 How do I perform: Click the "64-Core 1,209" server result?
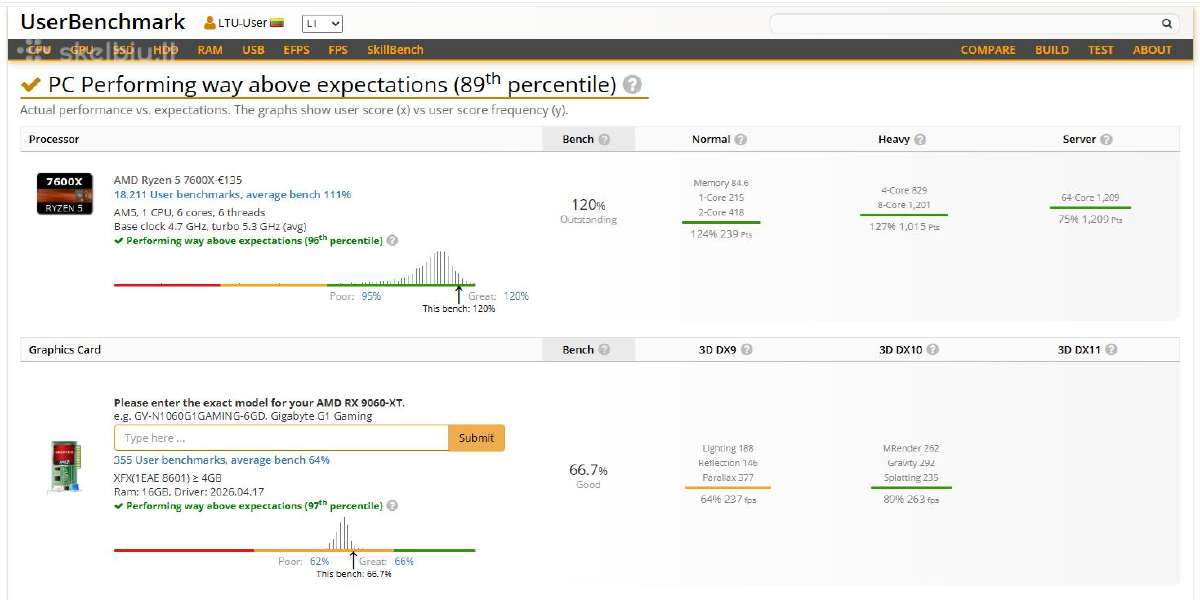pyautogui.click(x=1090, y=198)
